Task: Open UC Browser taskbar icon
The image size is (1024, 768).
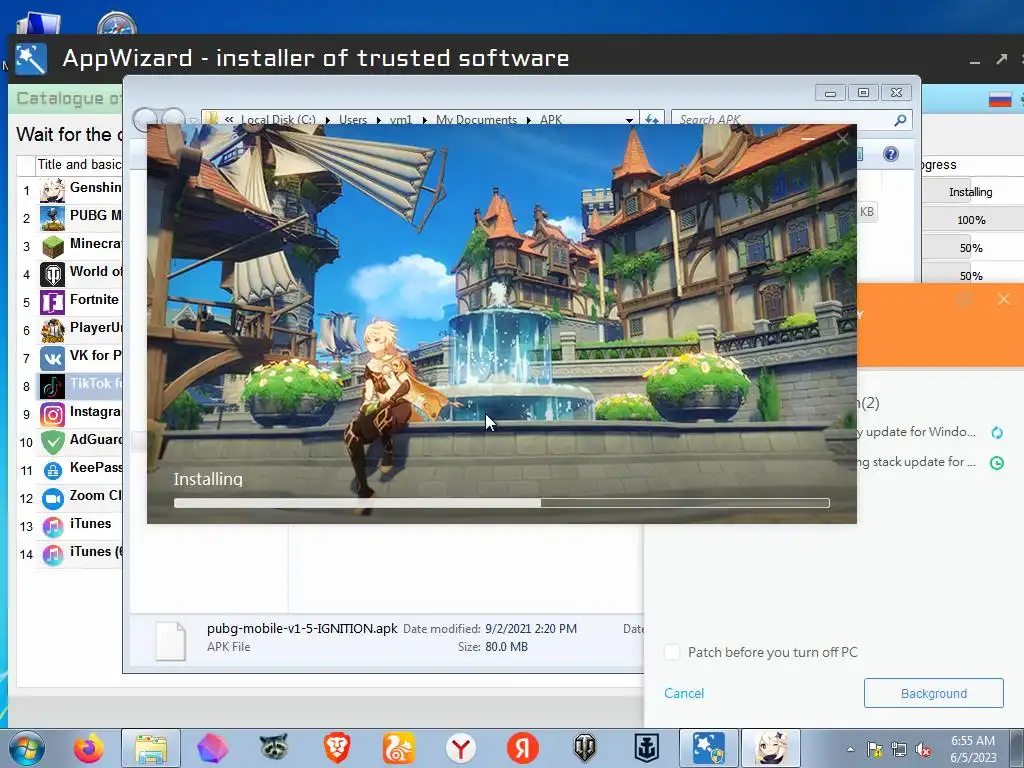Action: 399,748
